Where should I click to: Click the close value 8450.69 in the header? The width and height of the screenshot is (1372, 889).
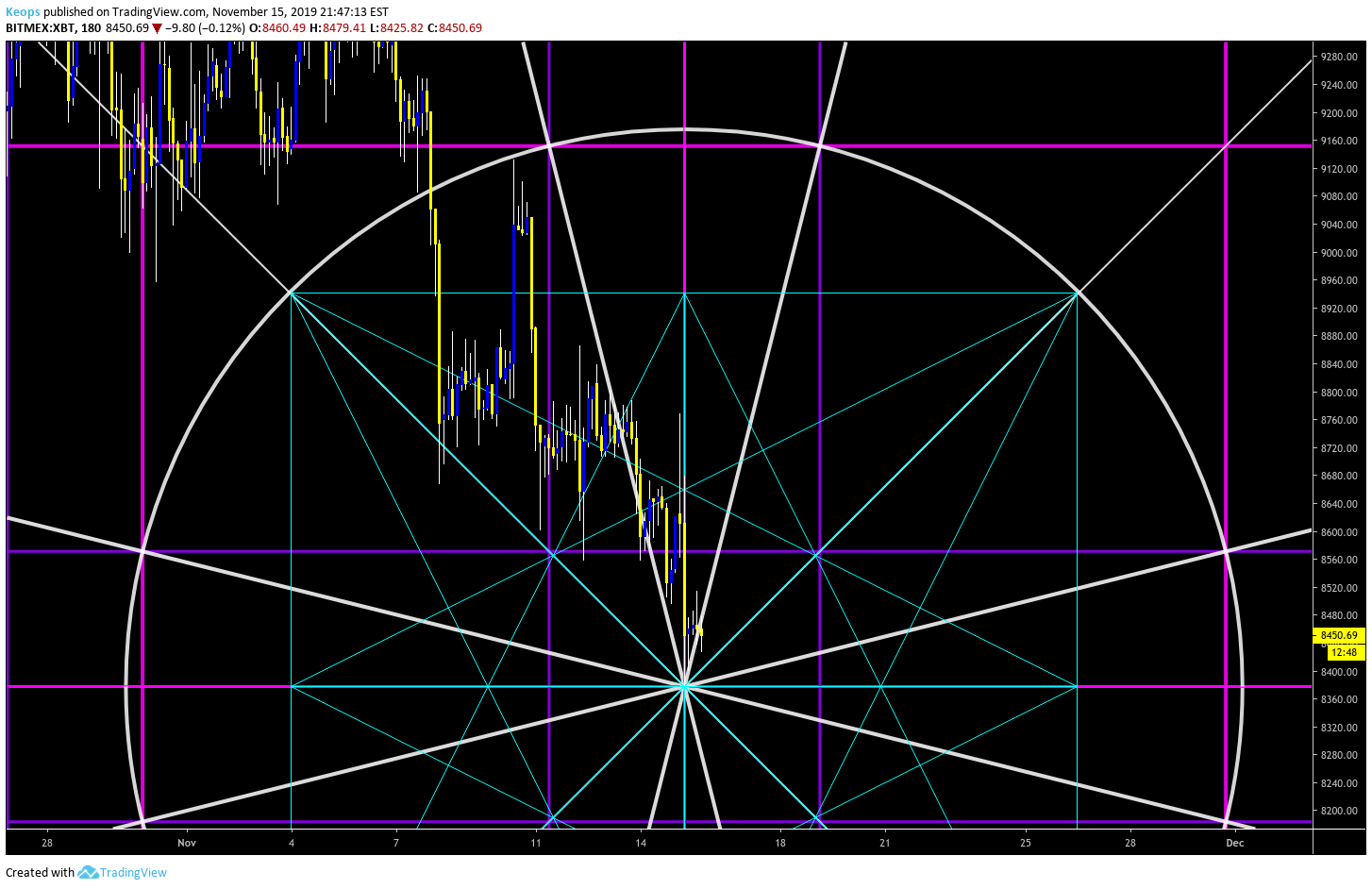(460, 27)
